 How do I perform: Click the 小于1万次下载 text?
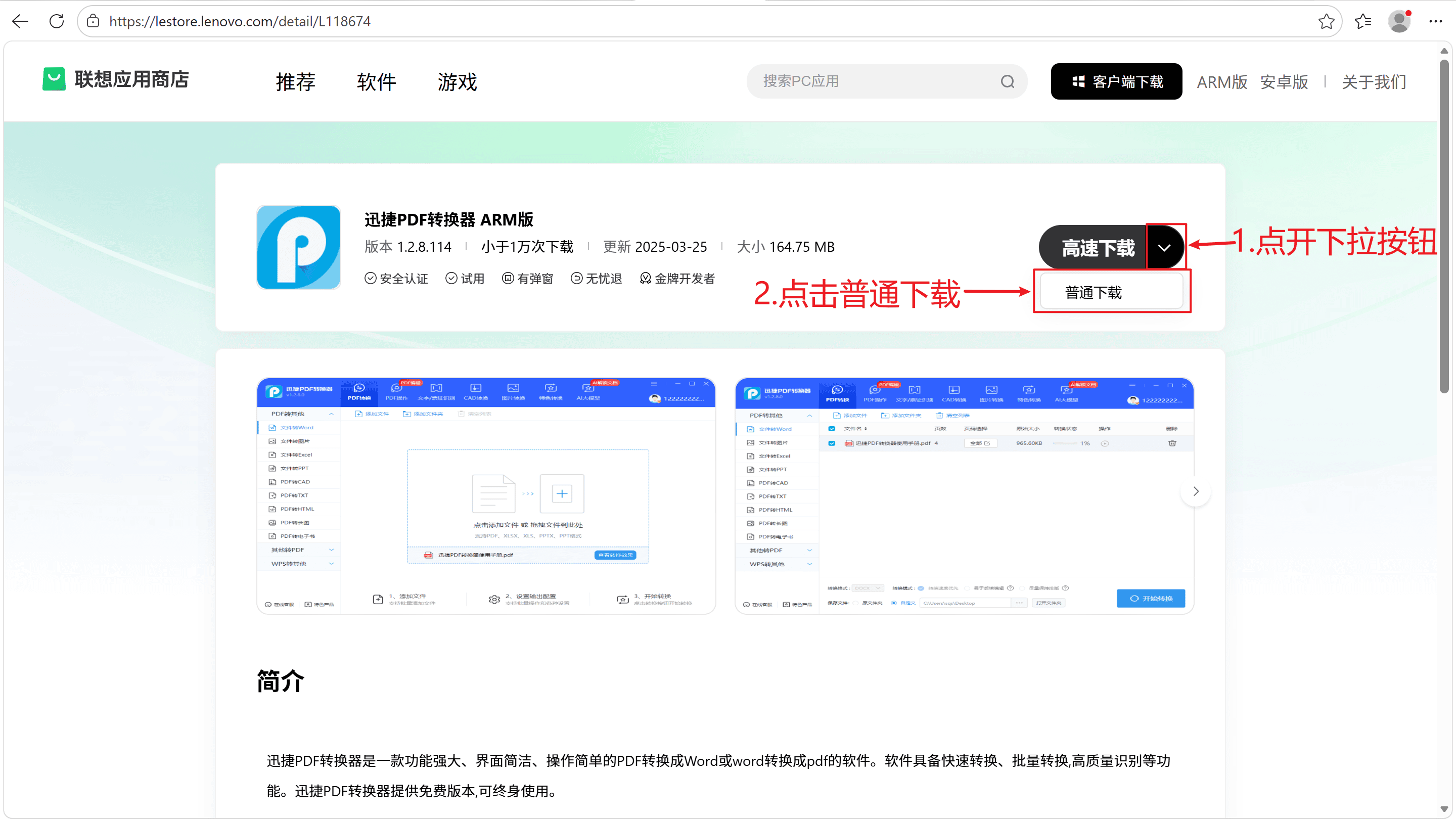[527, 246]
